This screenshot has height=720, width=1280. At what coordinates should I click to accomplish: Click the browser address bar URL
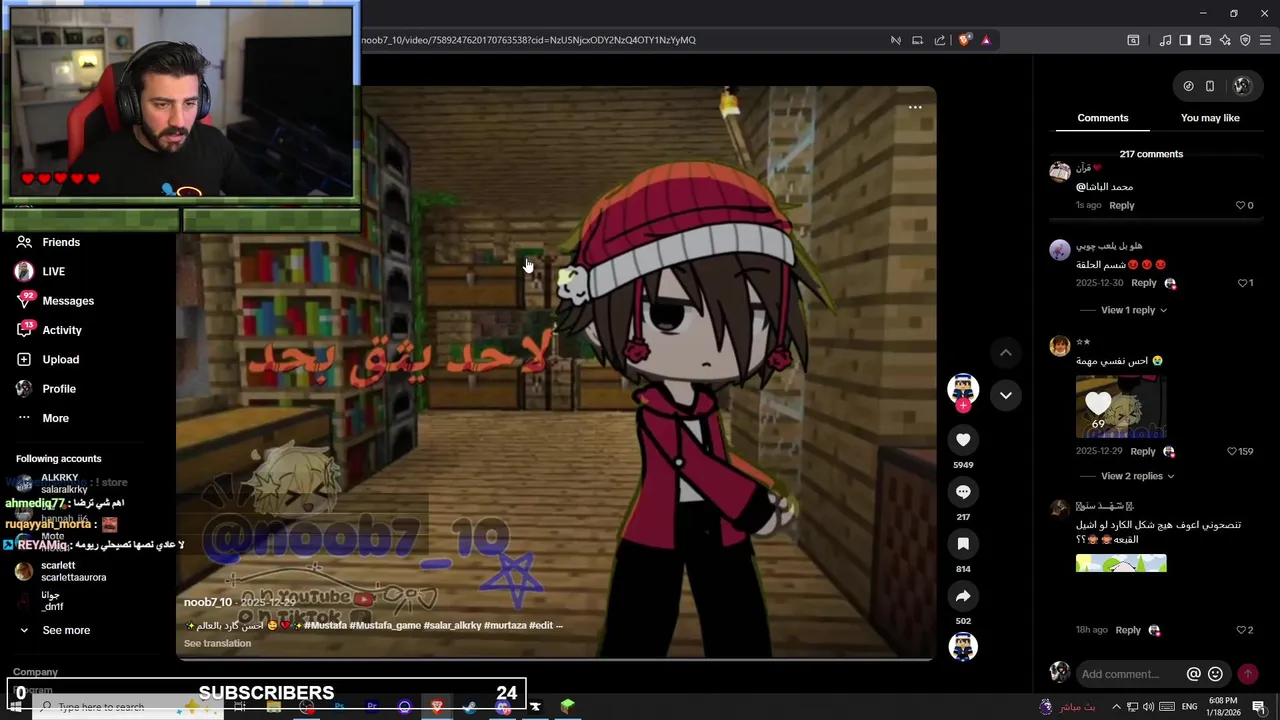coord(528,40)
